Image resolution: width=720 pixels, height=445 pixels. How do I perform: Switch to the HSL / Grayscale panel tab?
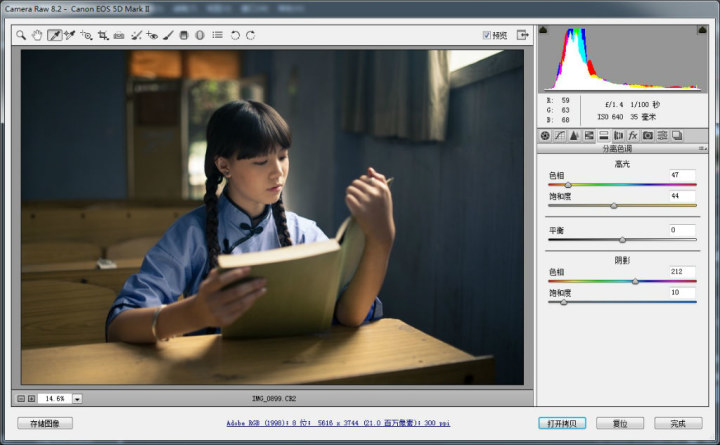[x=589, y=135]
